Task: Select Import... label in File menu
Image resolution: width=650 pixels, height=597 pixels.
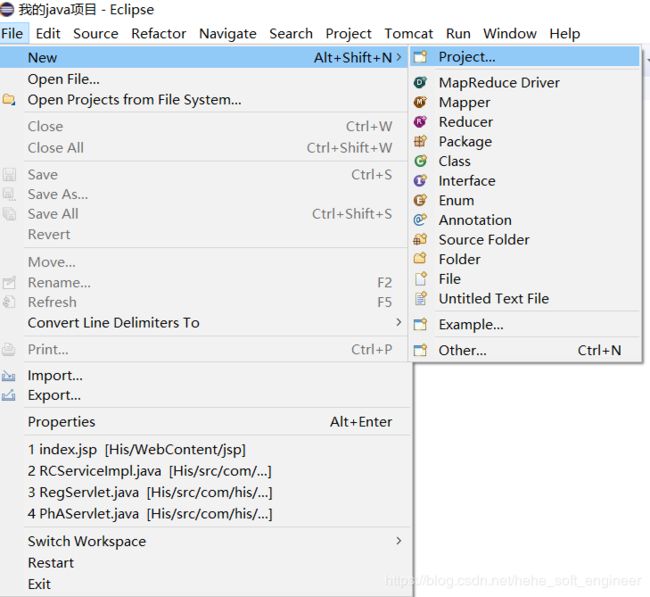Action: 55,376
